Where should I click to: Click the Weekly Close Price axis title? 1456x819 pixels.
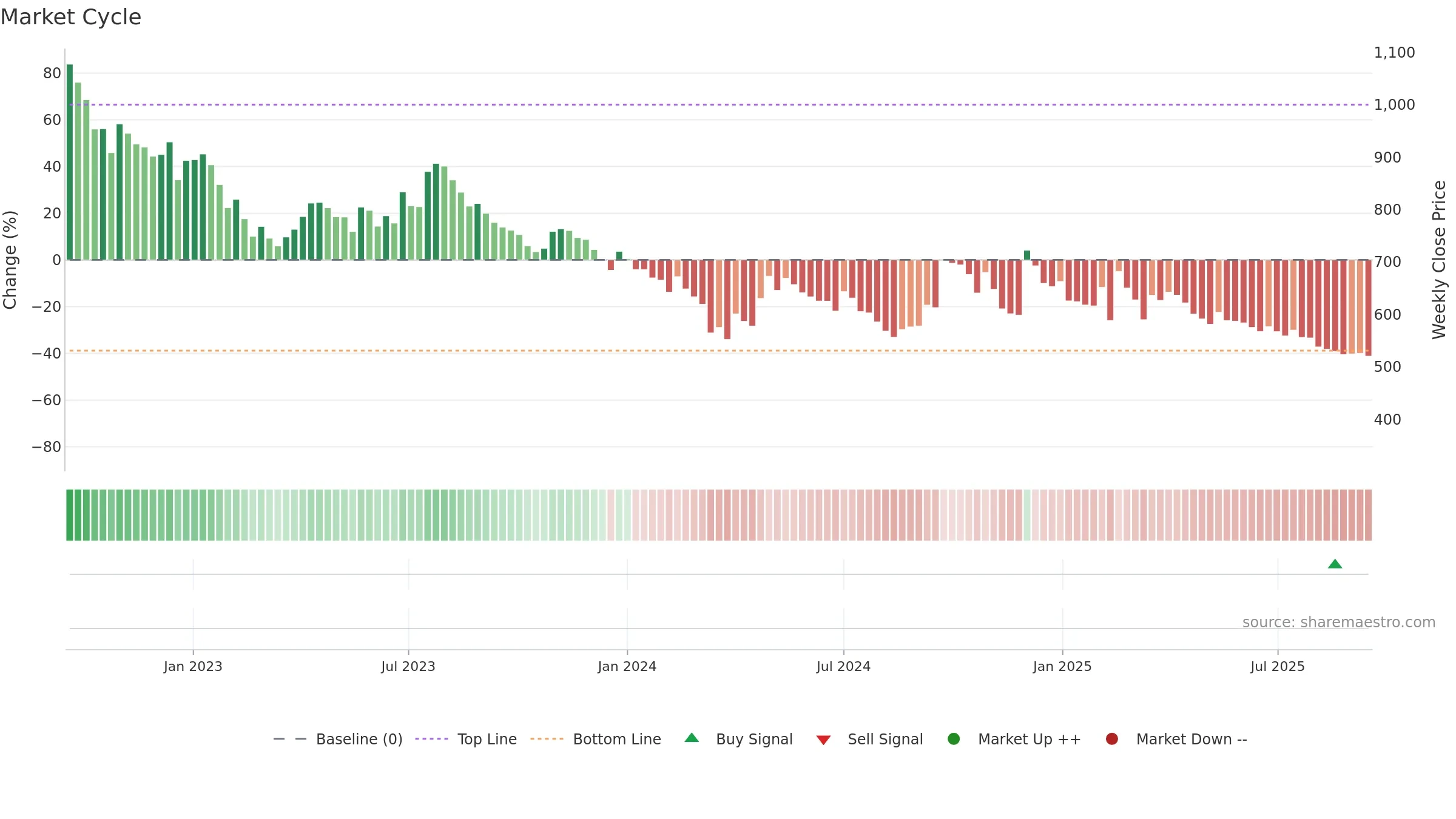1439,260
